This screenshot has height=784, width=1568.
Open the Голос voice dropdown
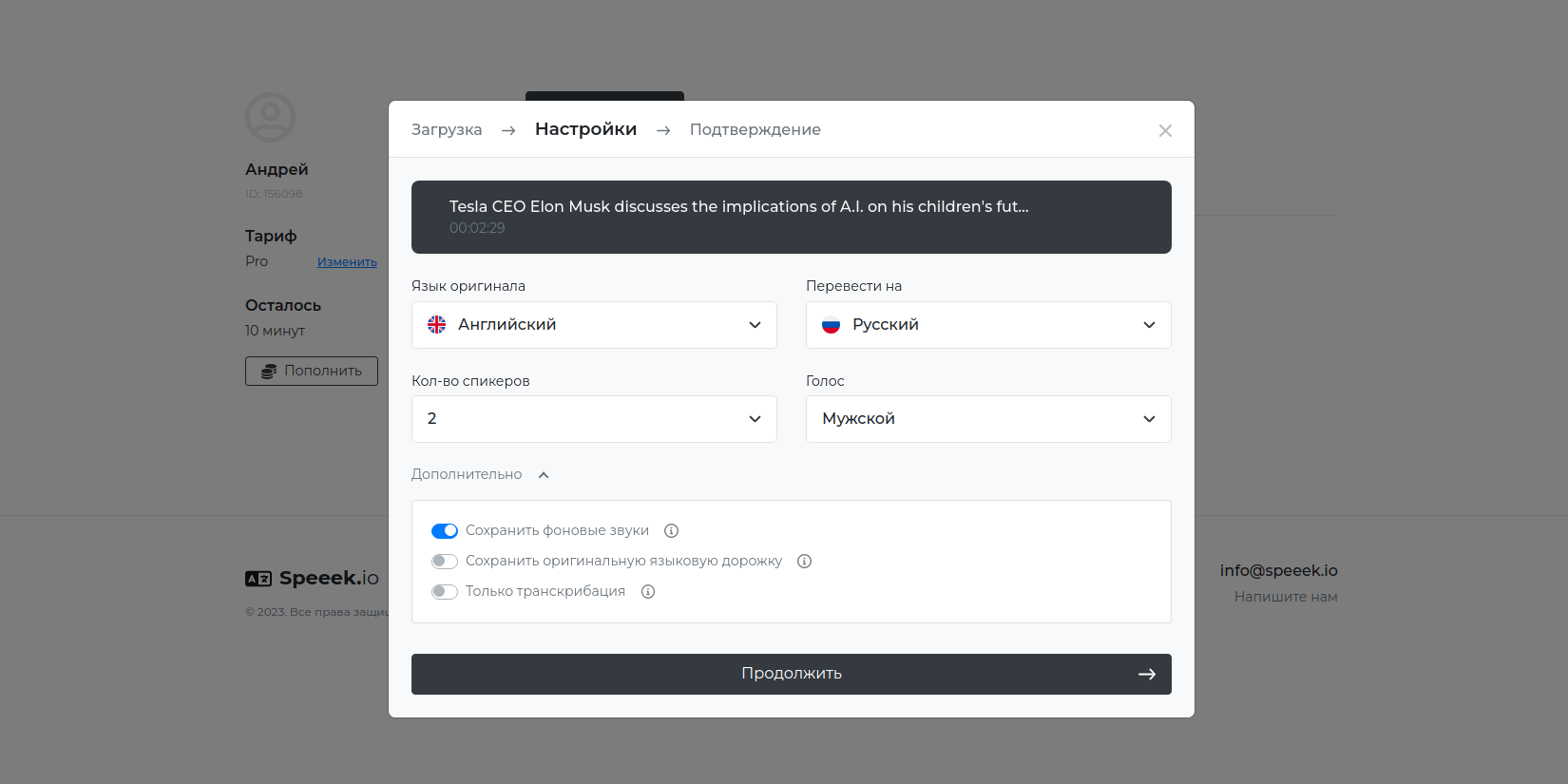[x=988, y=419]
